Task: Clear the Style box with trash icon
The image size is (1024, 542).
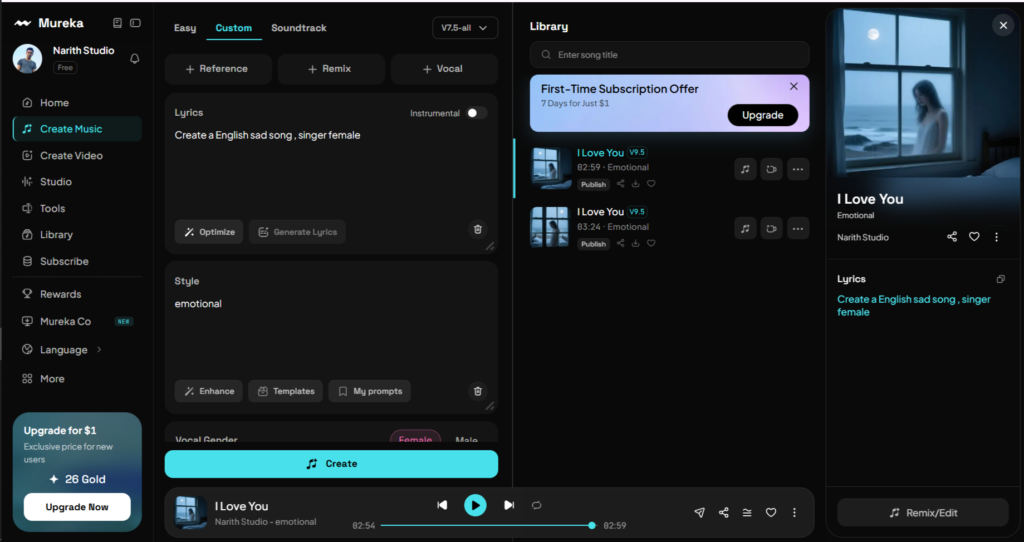Action: point(478,391)
